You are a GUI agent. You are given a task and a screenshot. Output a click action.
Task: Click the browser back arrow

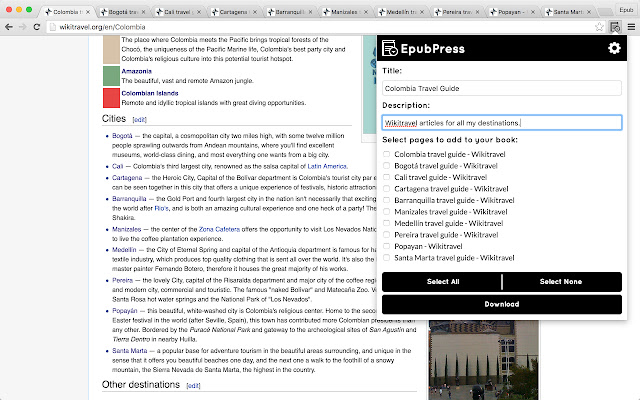pyautogui.click(x=11, y=27)
